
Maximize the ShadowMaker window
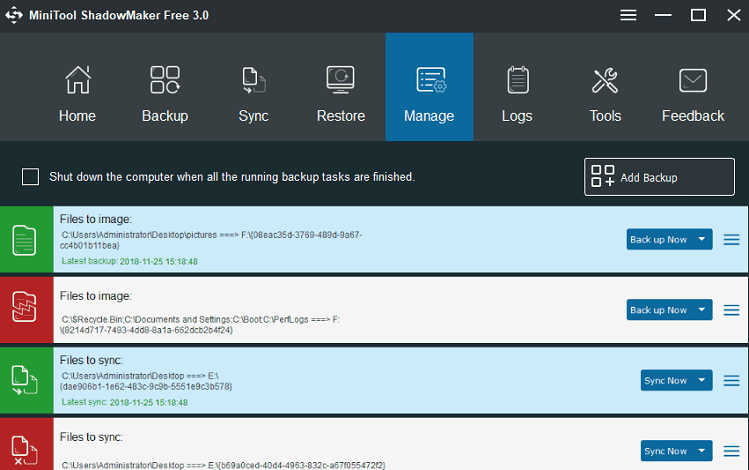coord(698,15)
